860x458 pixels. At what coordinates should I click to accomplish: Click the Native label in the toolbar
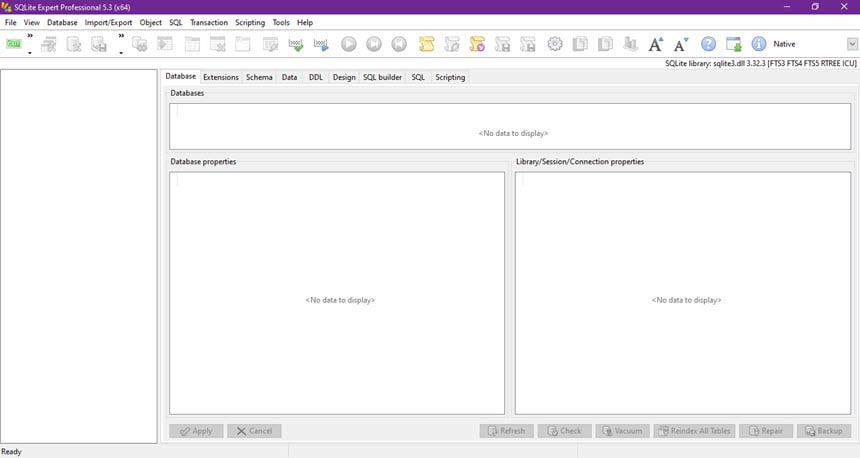click(784, 44)
